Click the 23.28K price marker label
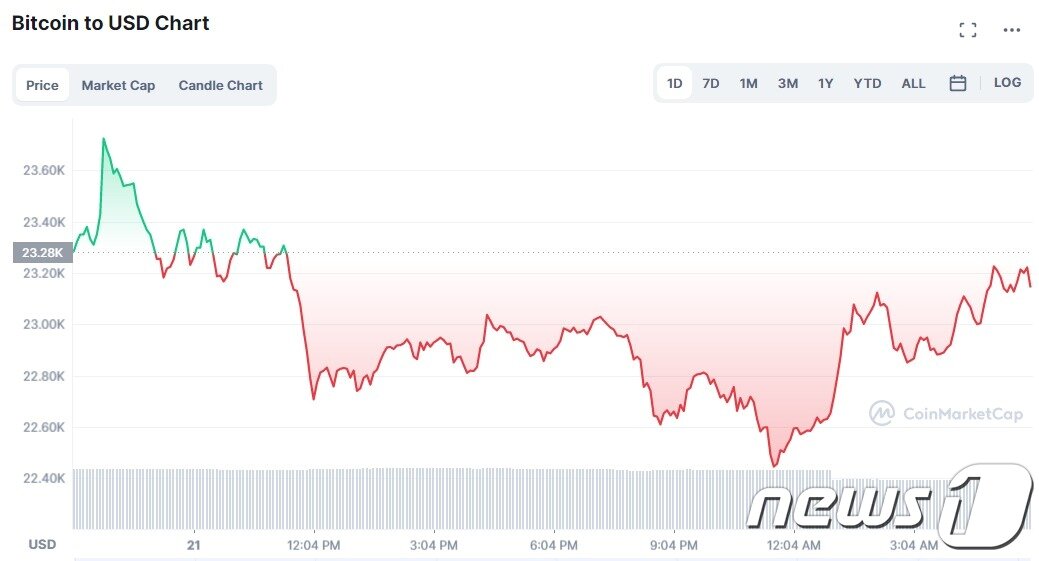 pyautogui.click(x=42, y=252)
